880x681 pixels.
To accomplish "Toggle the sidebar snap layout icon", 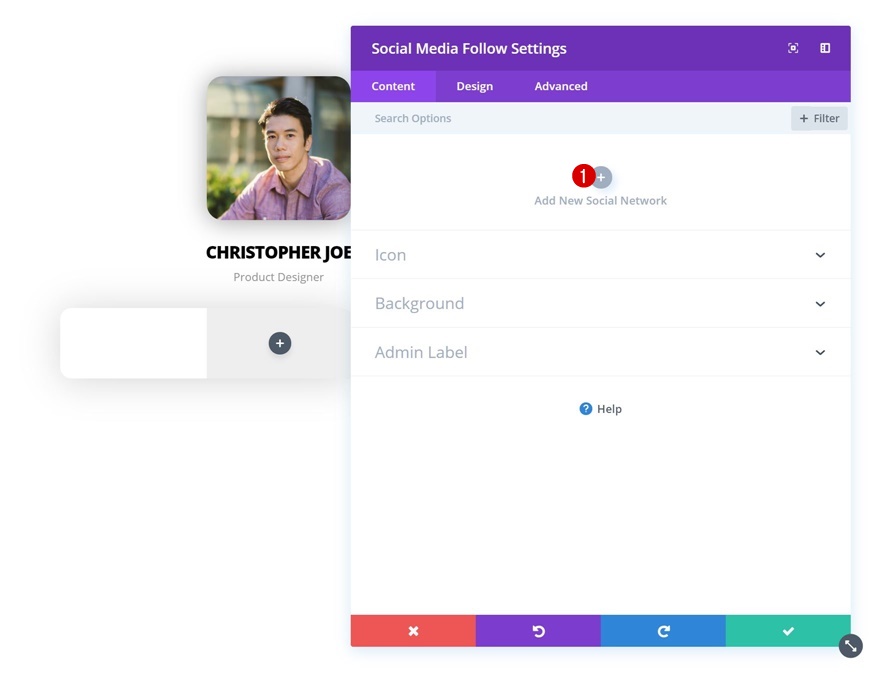I will click(x=825, y=48).
